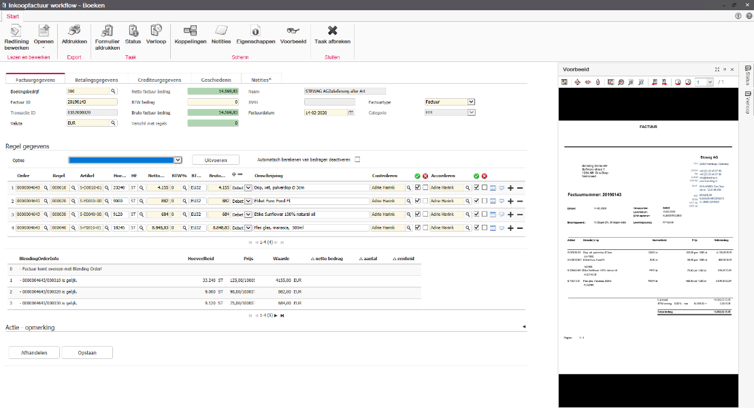Click red reject-all icon in Accorderen header
The width and height of the screenshot is (754, 408).
click(x=484, y=176)
